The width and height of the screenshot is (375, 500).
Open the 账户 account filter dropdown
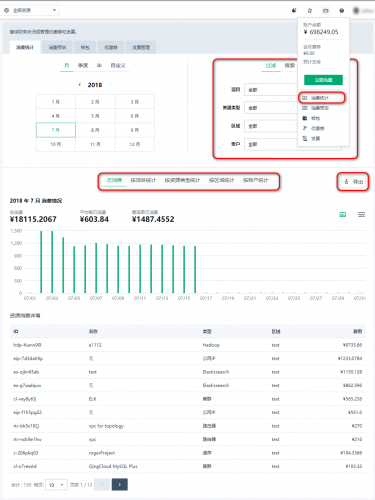(x=270, y=144)
